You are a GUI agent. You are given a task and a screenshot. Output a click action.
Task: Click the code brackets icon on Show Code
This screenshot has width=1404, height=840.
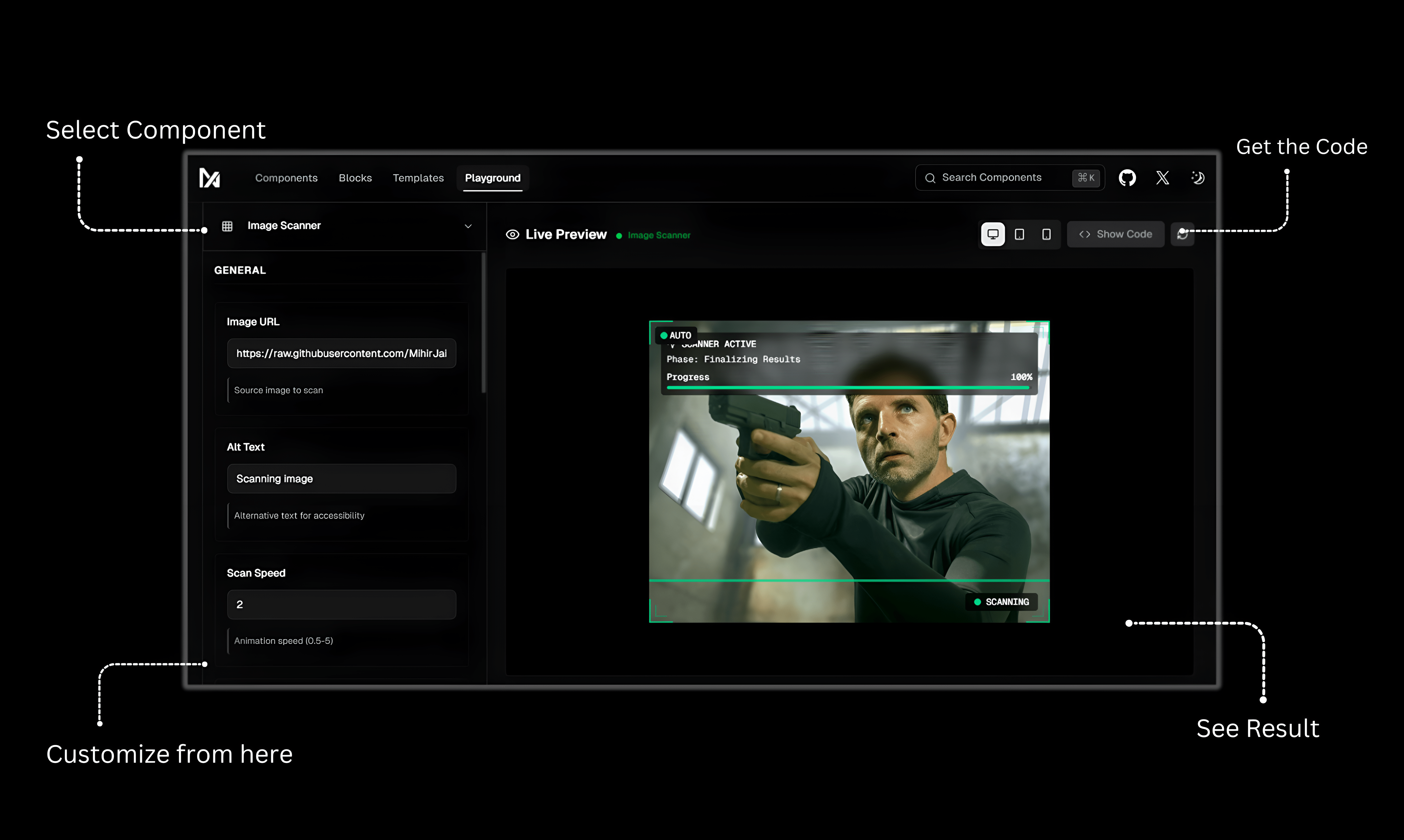tap(1084, 234)
